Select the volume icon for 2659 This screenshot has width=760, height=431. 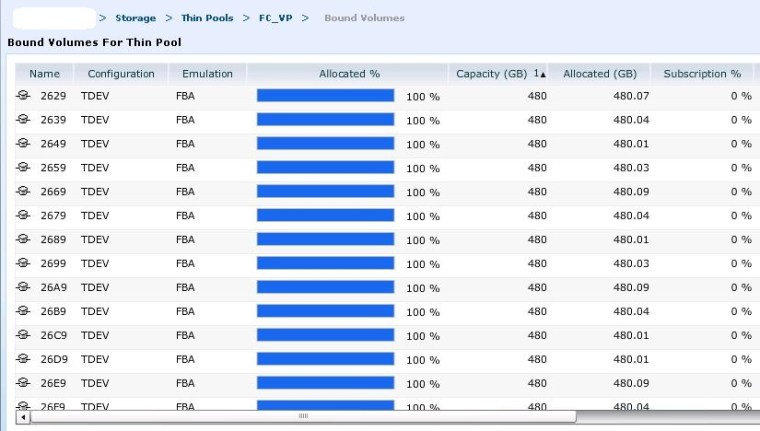pos(23,168)
